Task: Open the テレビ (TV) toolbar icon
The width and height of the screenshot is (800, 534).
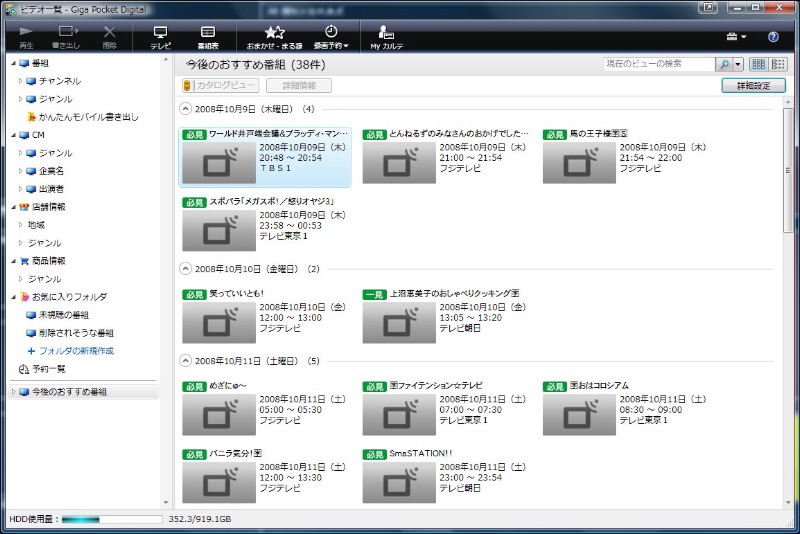Action: [160, 37]
